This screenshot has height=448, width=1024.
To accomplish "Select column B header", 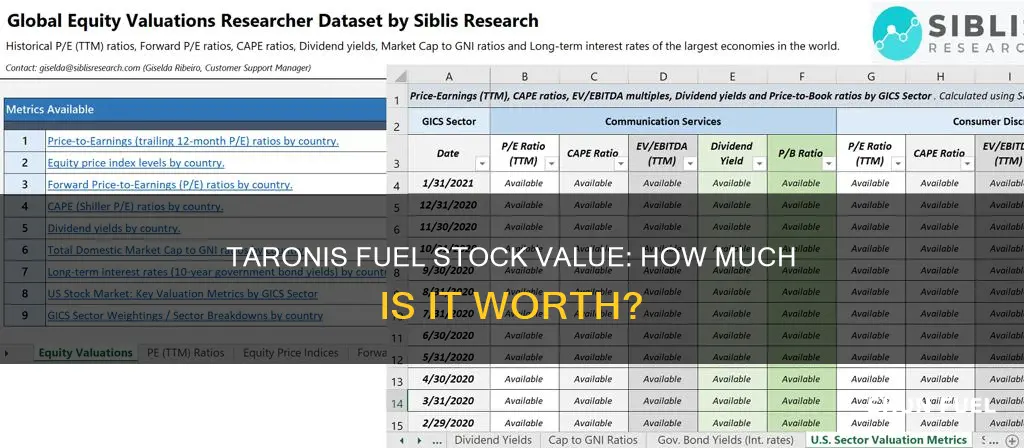I will (x=524, y=76).
